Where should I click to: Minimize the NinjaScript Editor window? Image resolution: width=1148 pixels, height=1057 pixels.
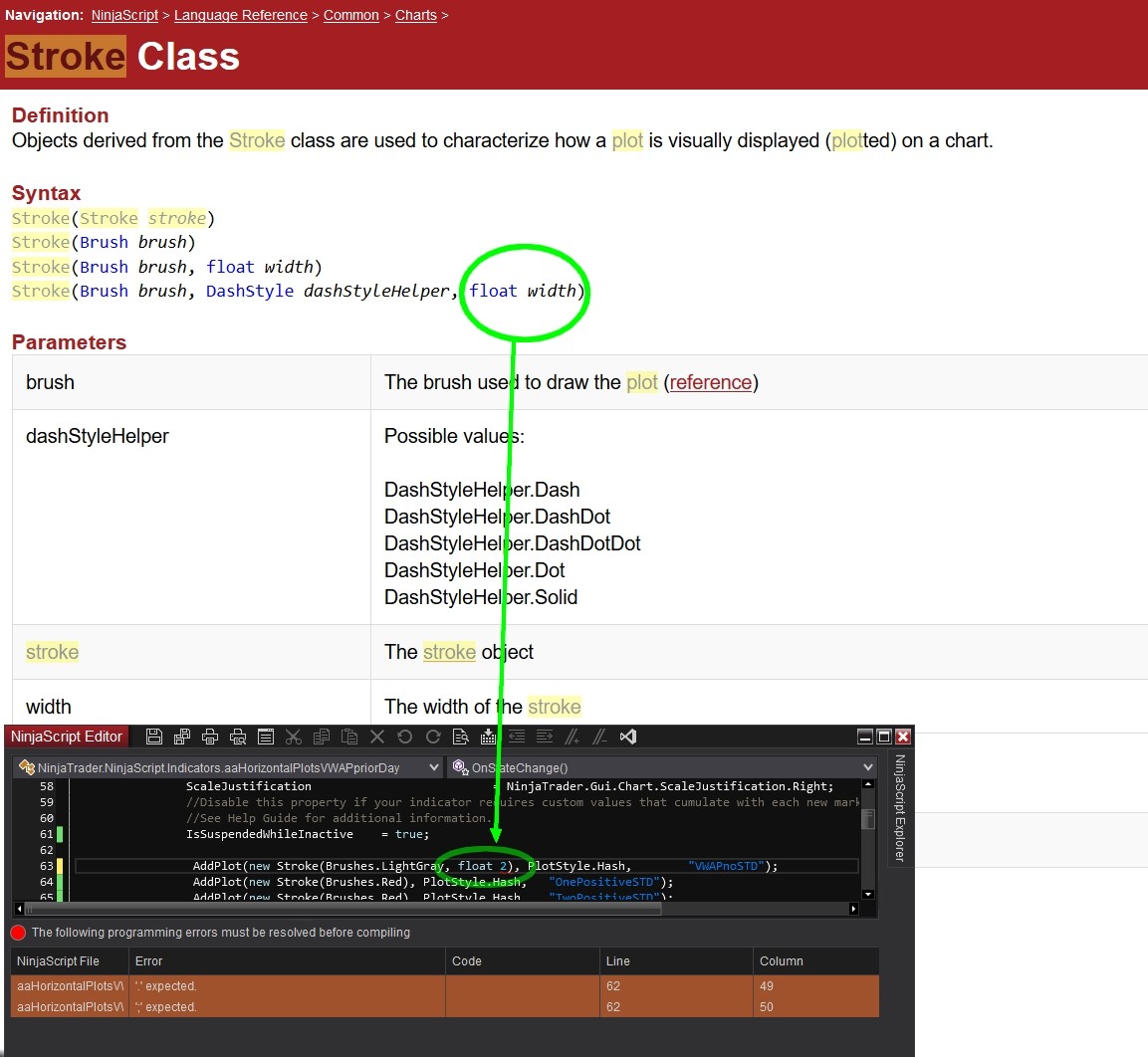click(x=864, y=737)
